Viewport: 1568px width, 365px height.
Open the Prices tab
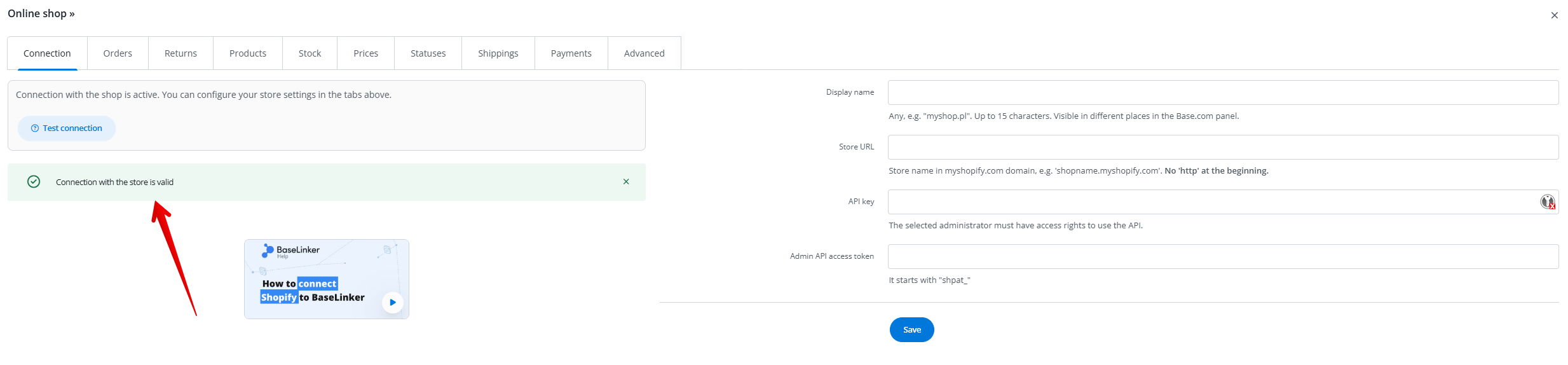pos(365,53)
